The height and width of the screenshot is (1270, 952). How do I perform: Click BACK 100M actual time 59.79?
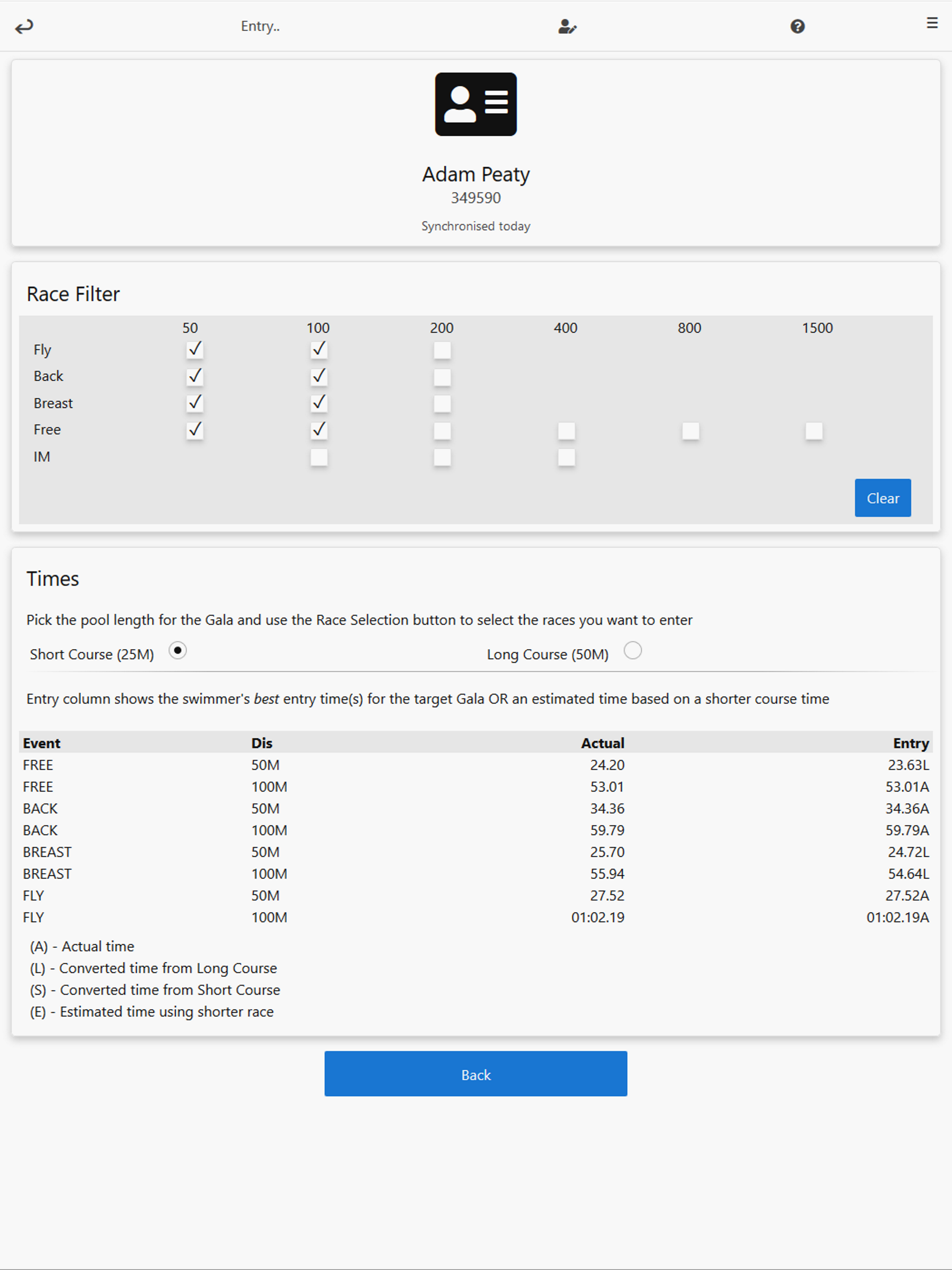click(x=607, y=830)
